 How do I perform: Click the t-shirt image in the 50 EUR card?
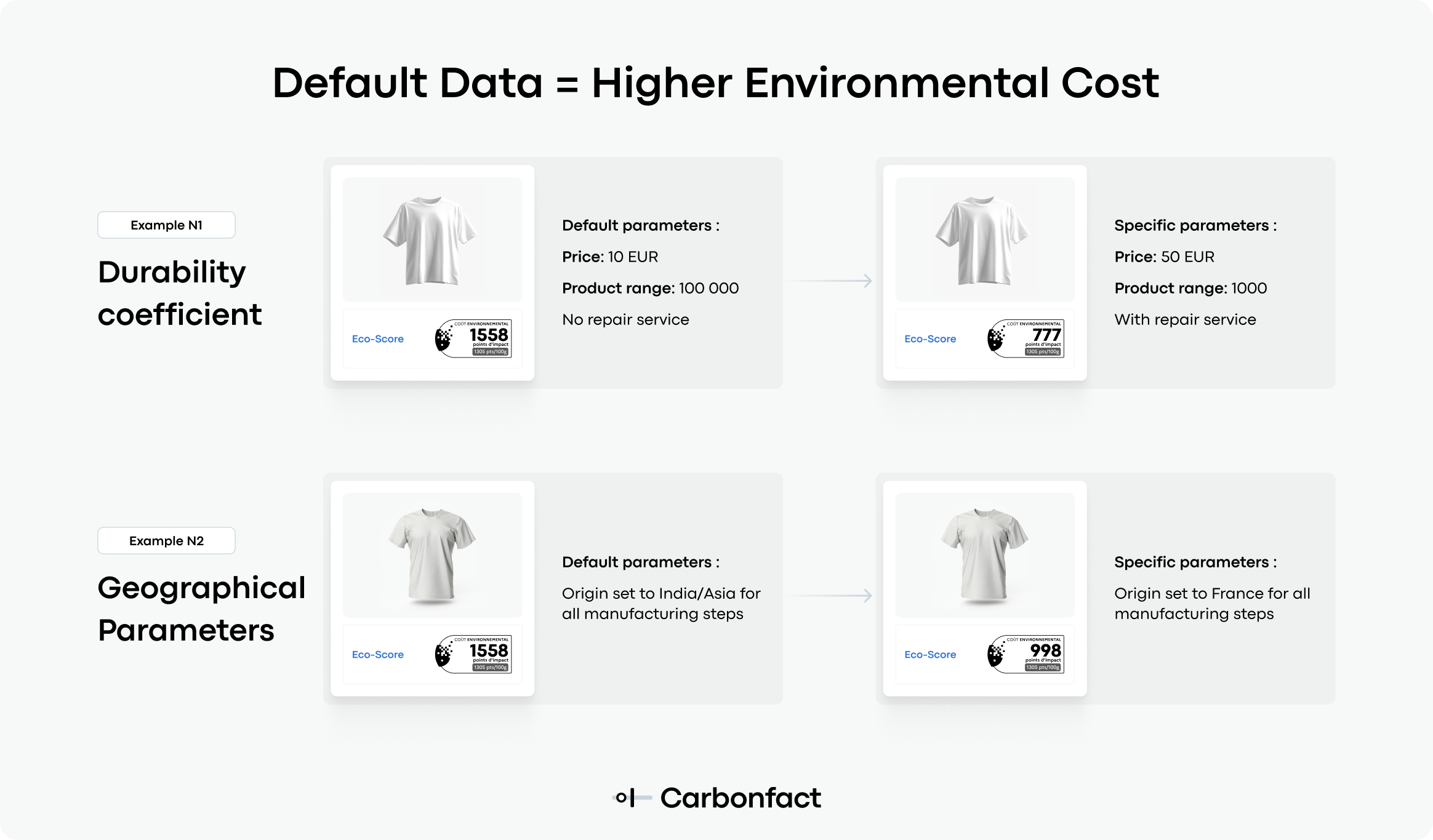coord(985,240)
